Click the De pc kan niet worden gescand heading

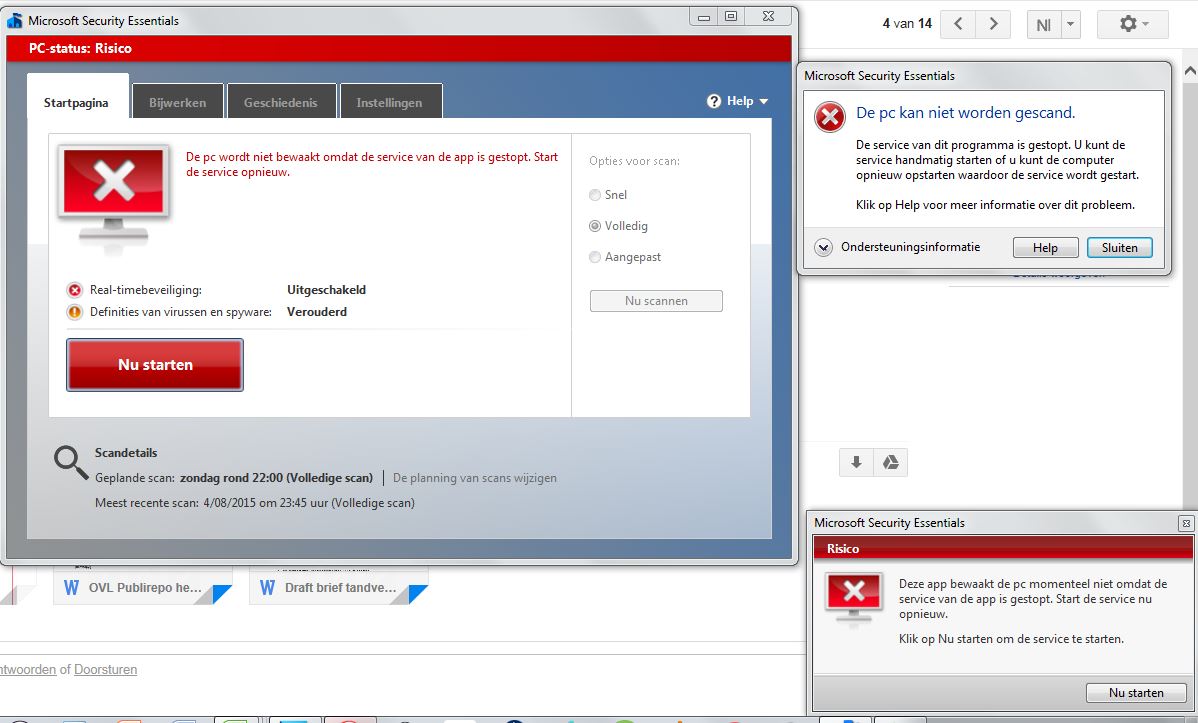point(966,113)
